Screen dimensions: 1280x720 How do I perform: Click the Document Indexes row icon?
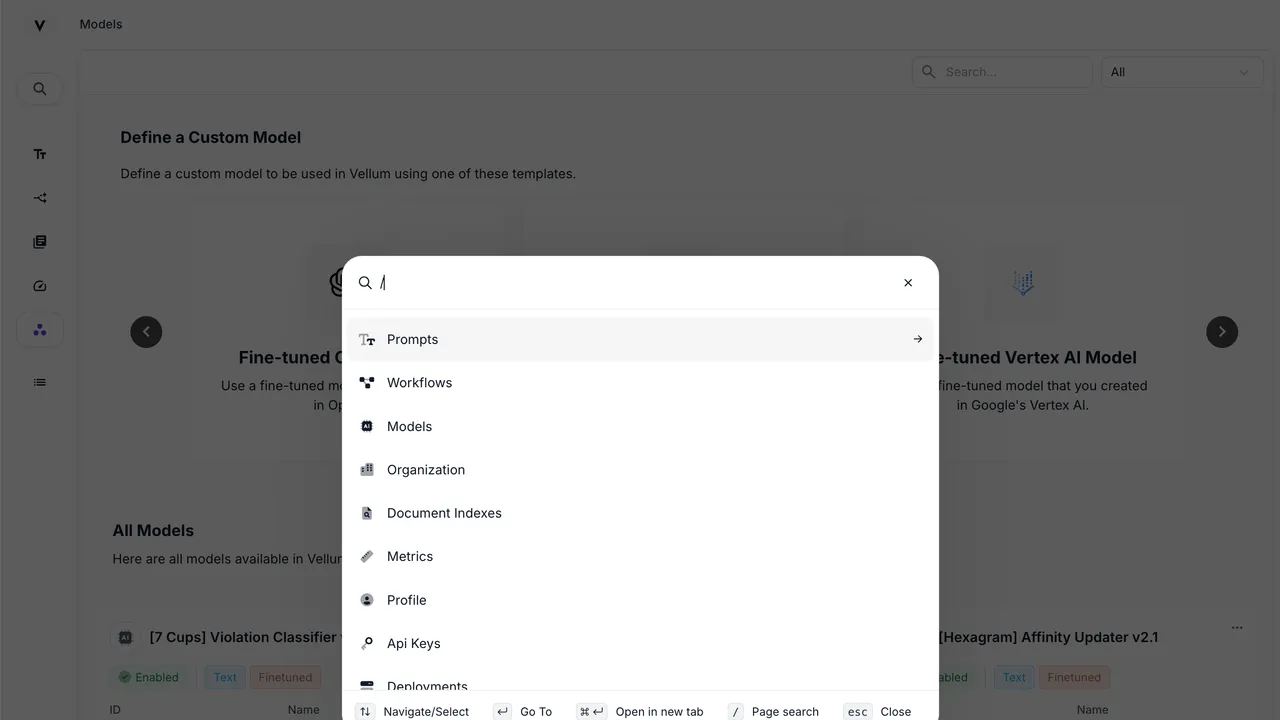point(367,513)
